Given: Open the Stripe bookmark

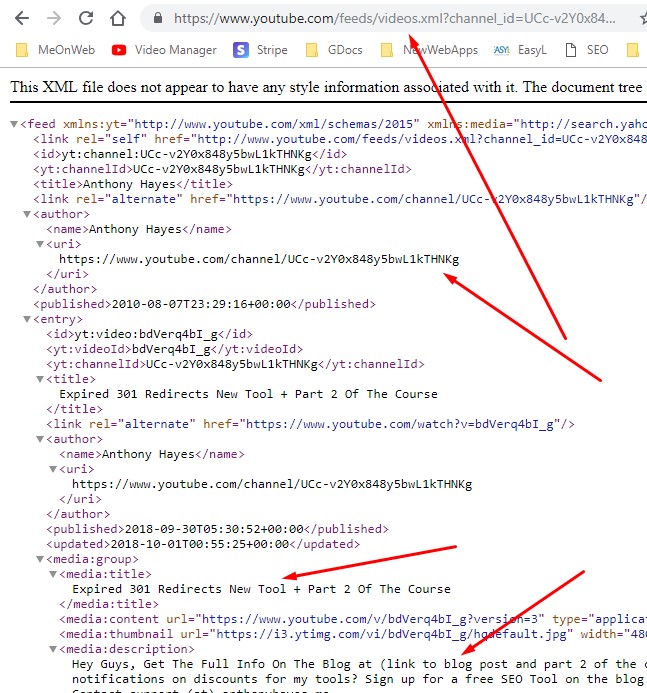Looking at the screenshot, I should pyautogui.click(x=260, y=50).
